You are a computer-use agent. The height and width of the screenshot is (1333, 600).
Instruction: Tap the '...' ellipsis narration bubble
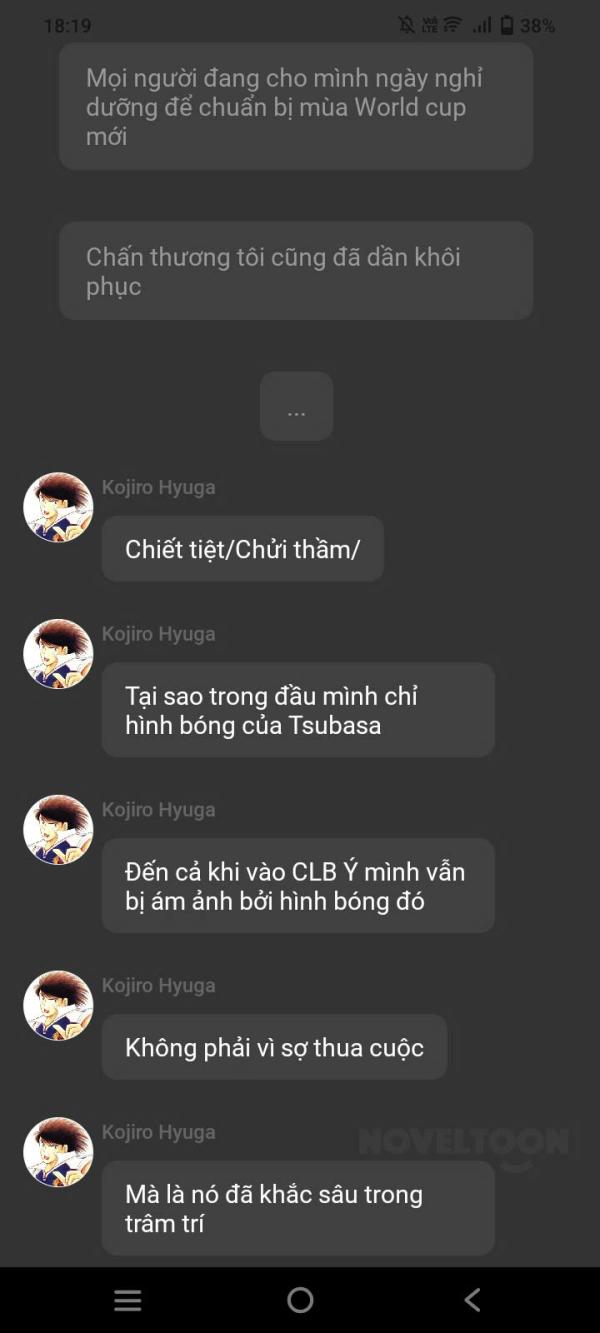[296, 406]
